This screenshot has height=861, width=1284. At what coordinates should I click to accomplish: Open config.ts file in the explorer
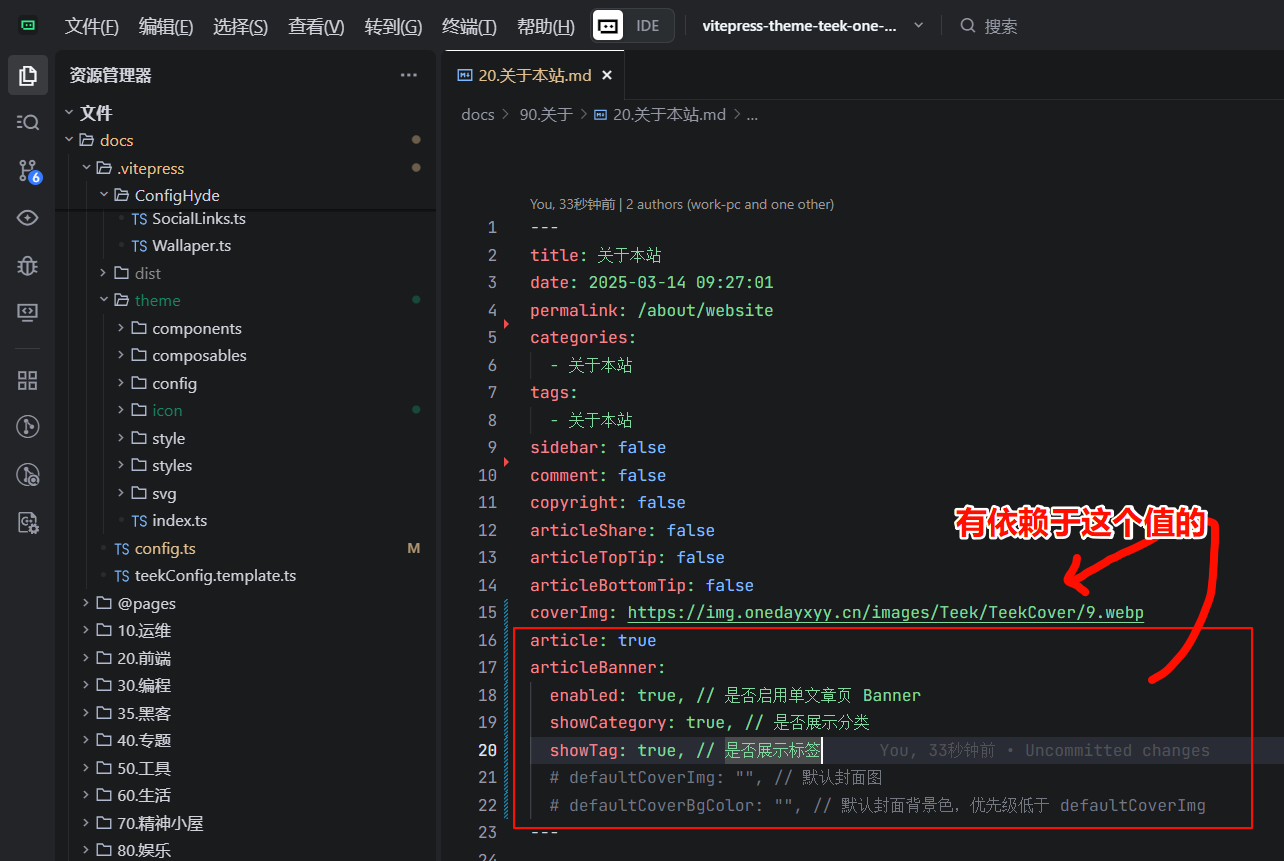click(165, 548)
